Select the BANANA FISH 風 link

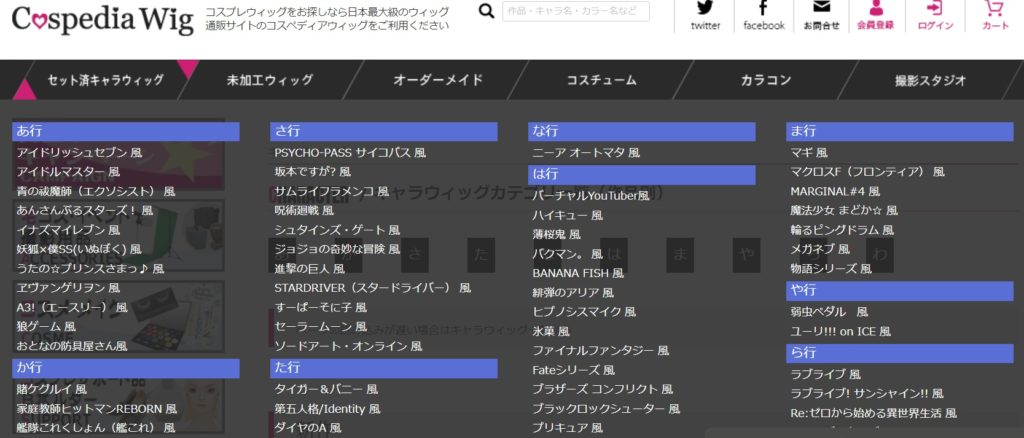[578, 273]
